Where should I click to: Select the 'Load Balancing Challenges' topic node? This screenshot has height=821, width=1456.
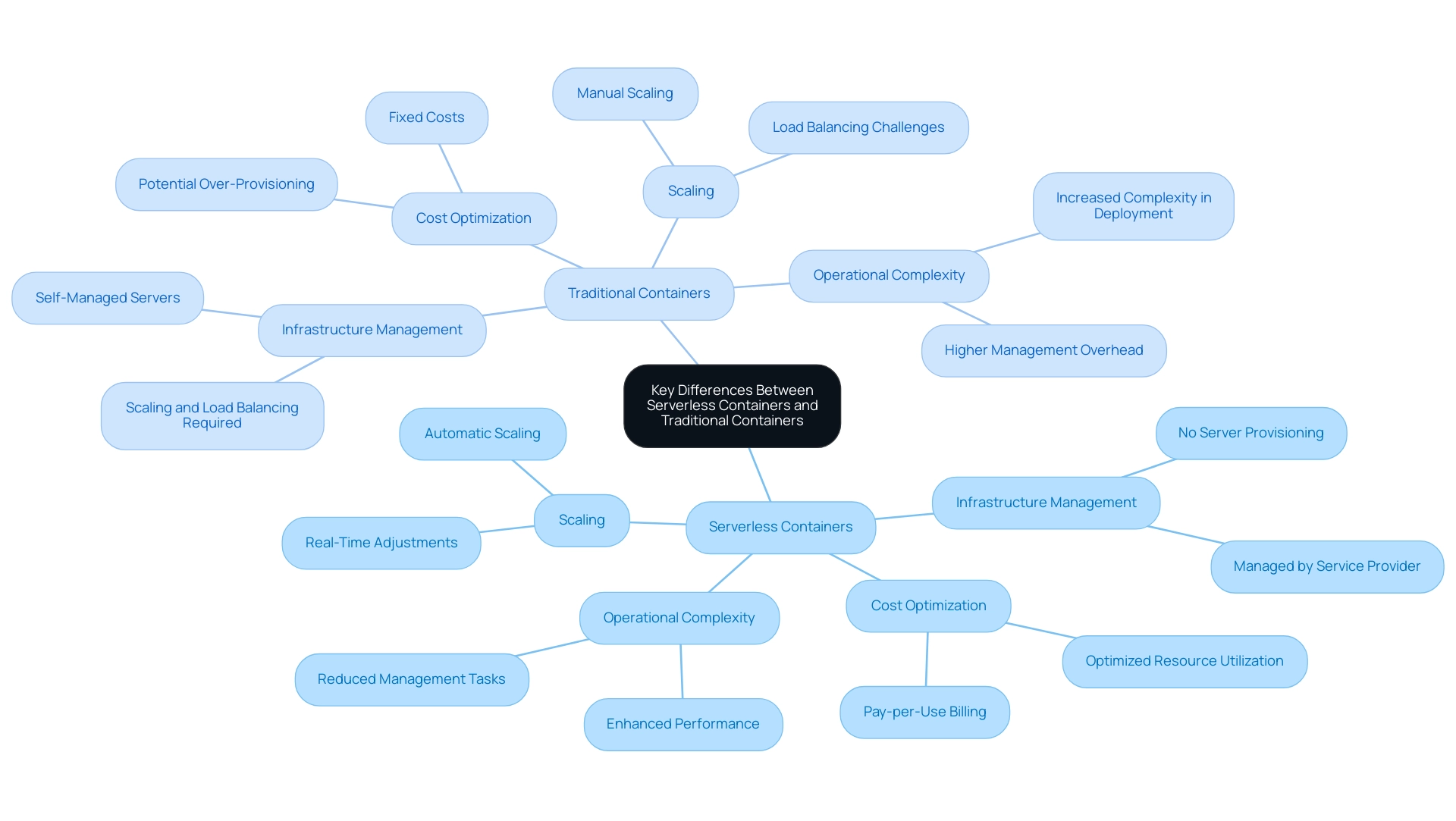(x=855, y=126)
